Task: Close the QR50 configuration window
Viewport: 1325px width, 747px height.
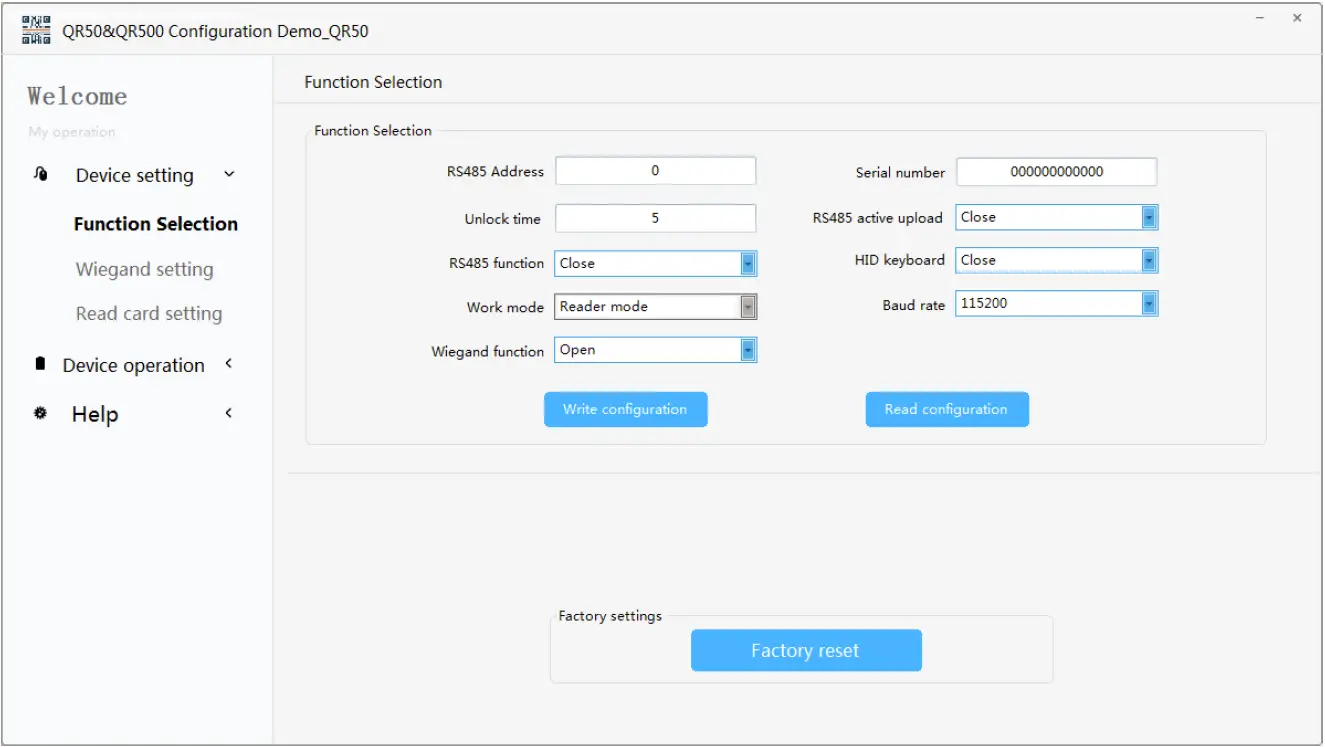Action: [1297, 18]
